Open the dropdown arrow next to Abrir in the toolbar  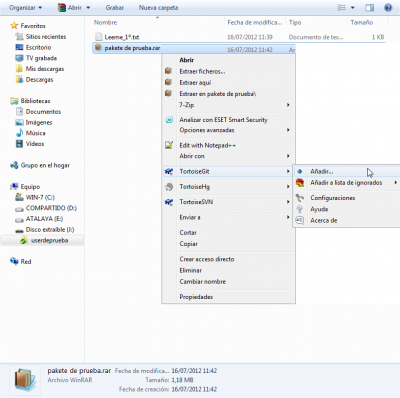tap(88, 7)
